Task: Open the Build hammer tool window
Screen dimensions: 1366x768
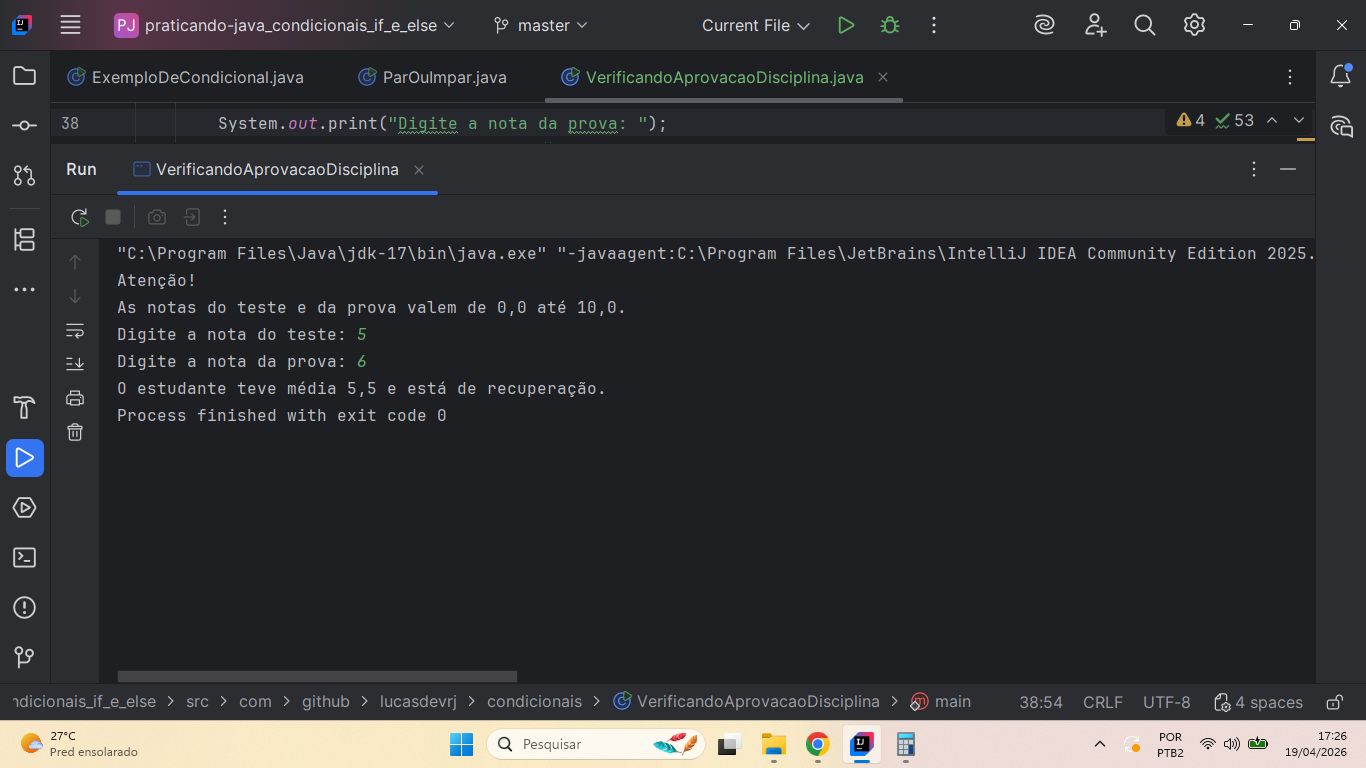Action: point(25,408)
